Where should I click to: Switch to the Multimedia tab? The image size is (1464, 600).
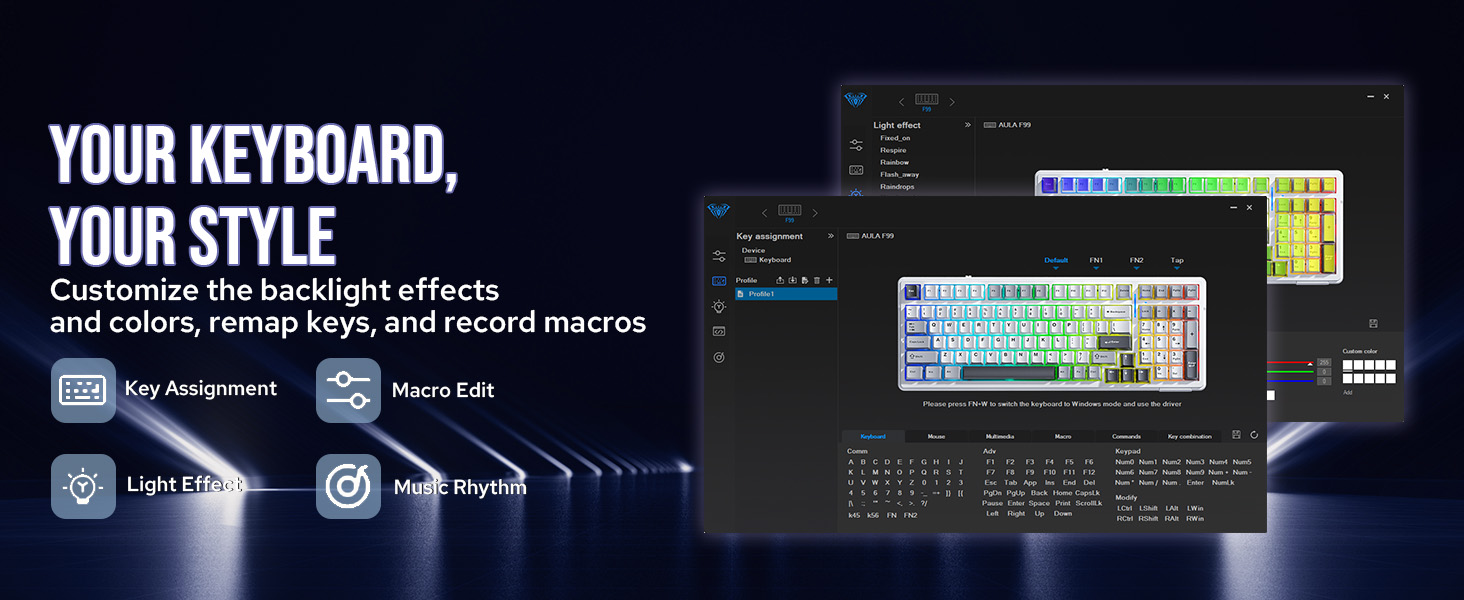pos(1000,437)
